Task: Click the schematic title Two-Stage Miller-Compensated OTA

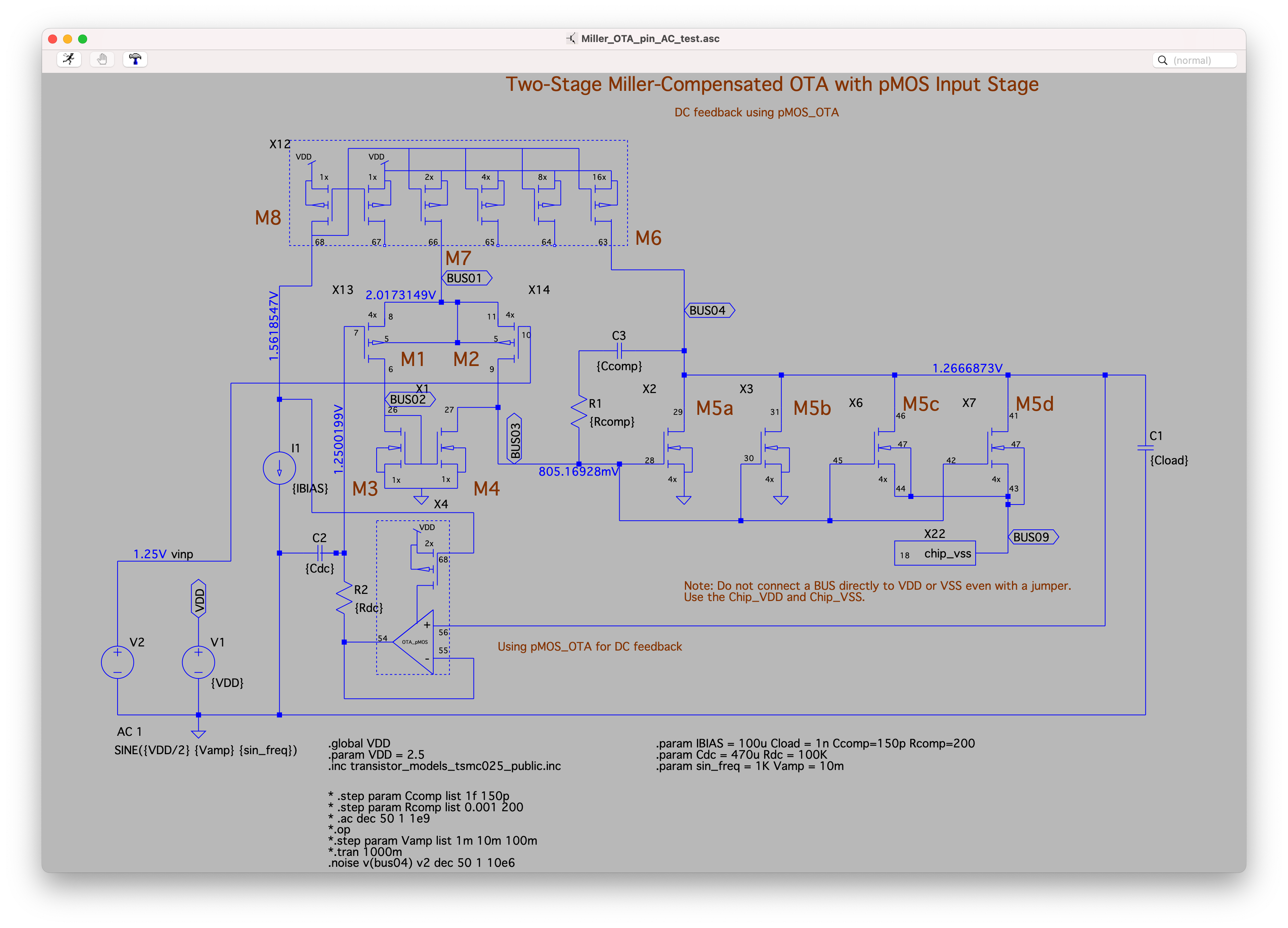Action: 772,84
